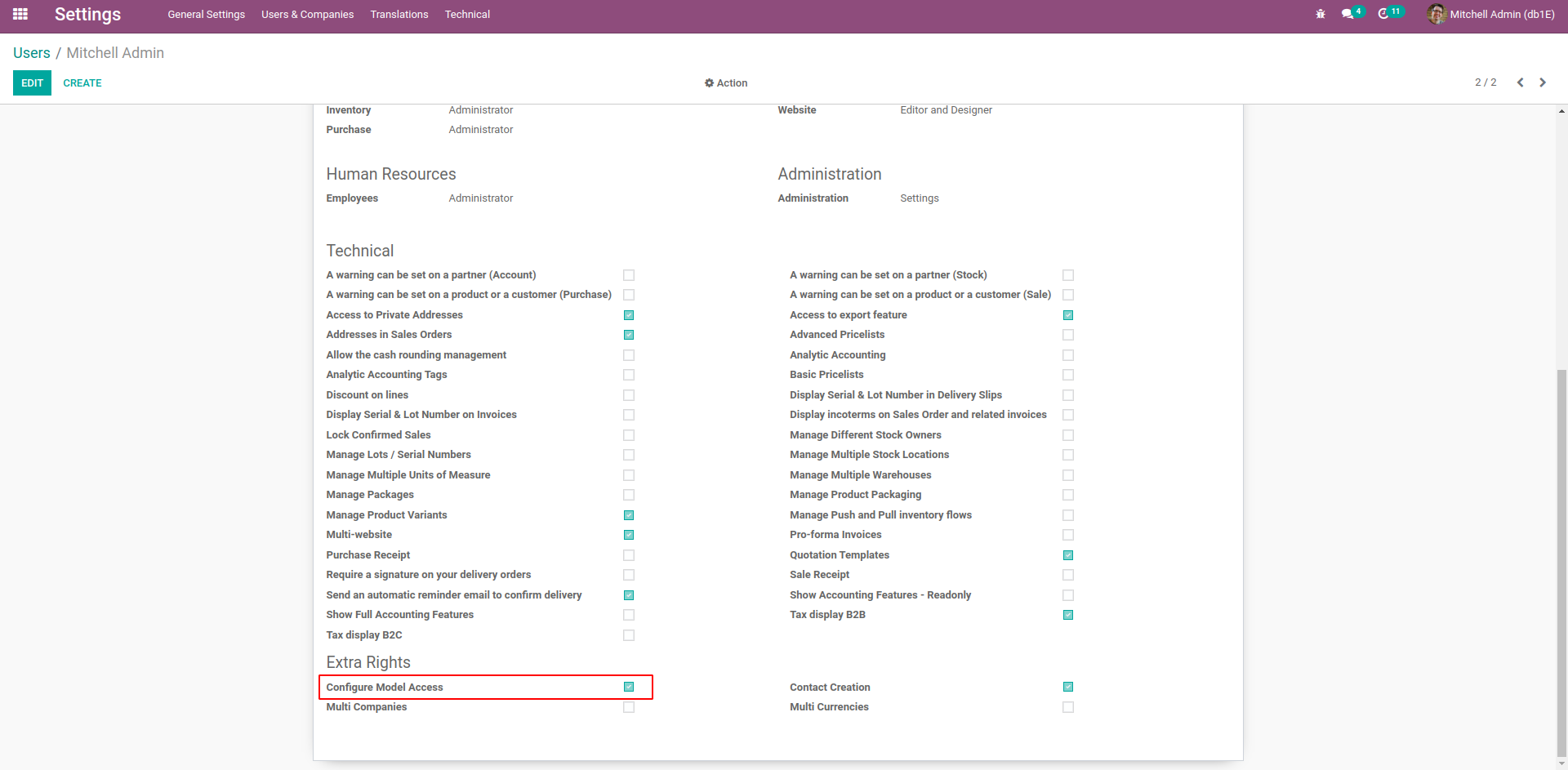The height and width of the screenshot is (770, 1568).
Task: Open Technical menu
Action: (467, 15)
